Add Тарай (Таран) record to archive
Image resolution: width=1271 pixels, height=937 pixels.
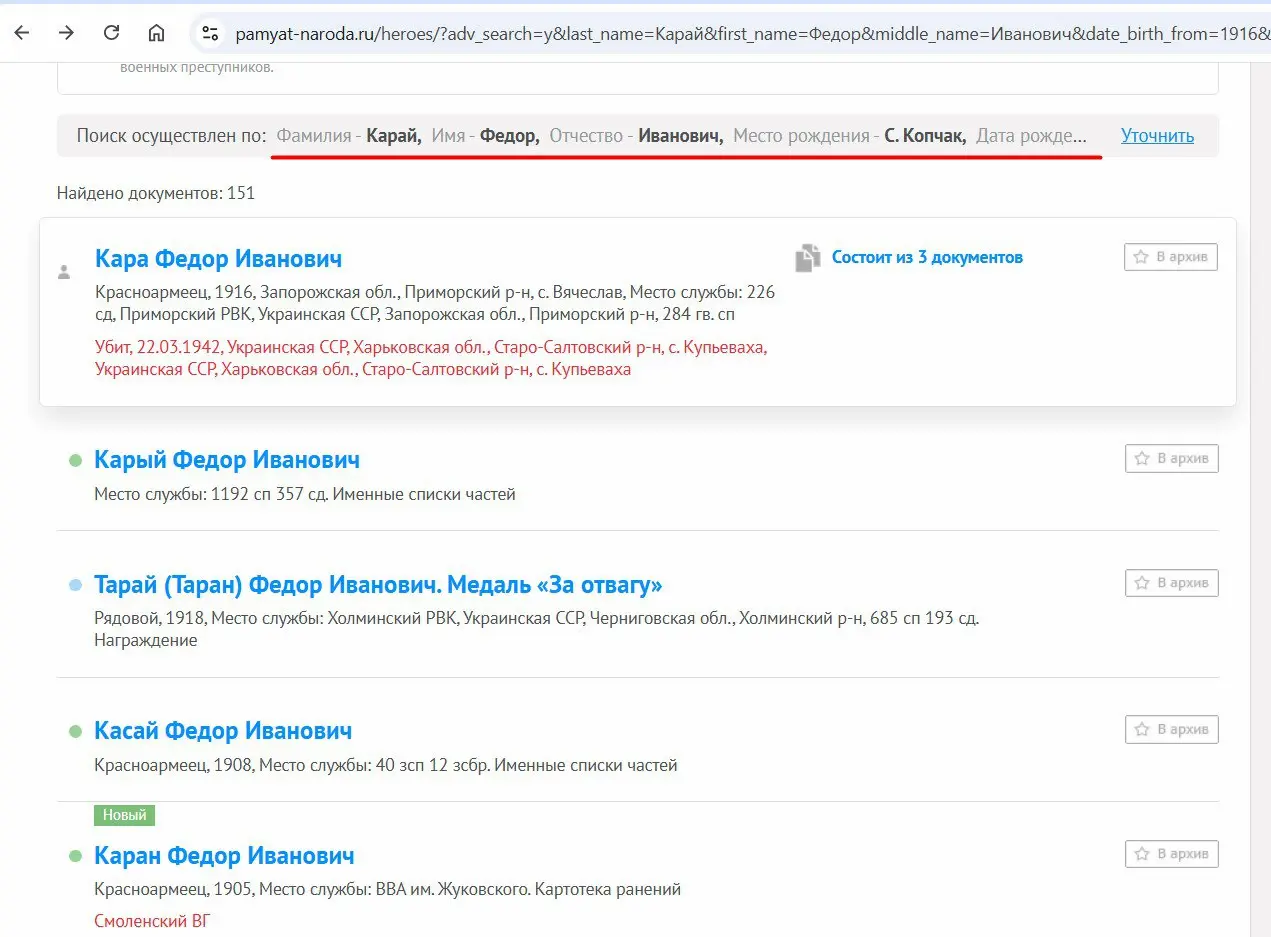[1172, 582]
